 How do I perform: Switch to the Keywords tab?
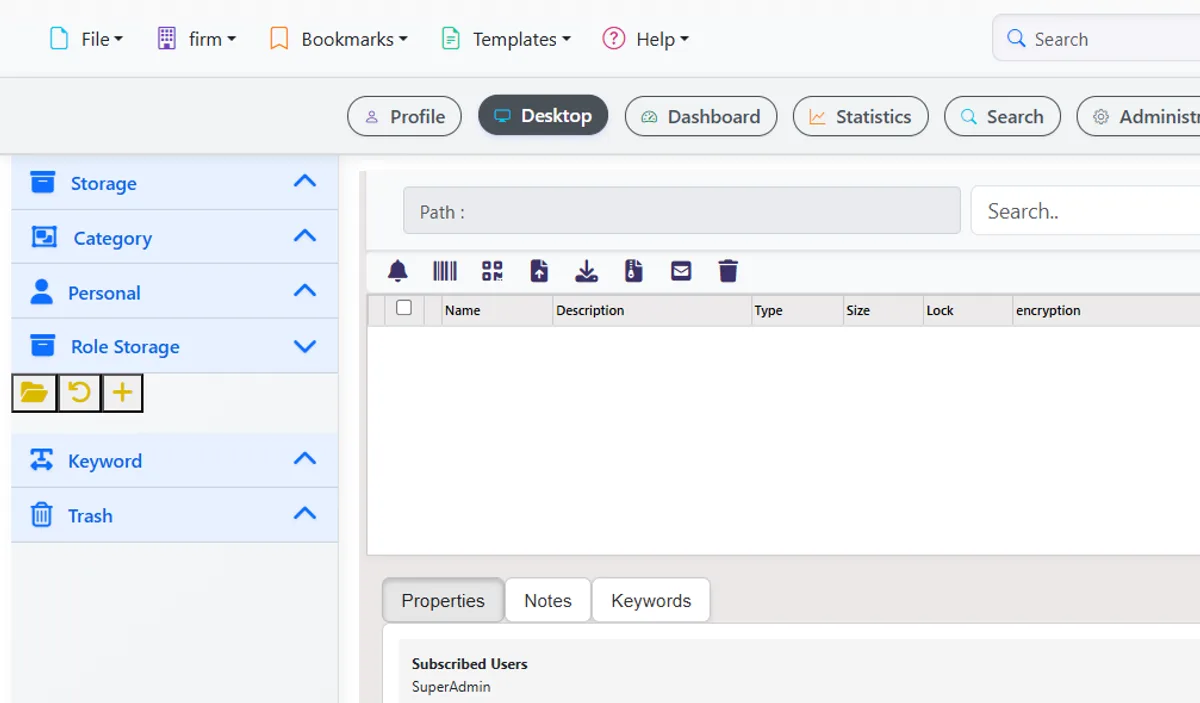[651, 600]
